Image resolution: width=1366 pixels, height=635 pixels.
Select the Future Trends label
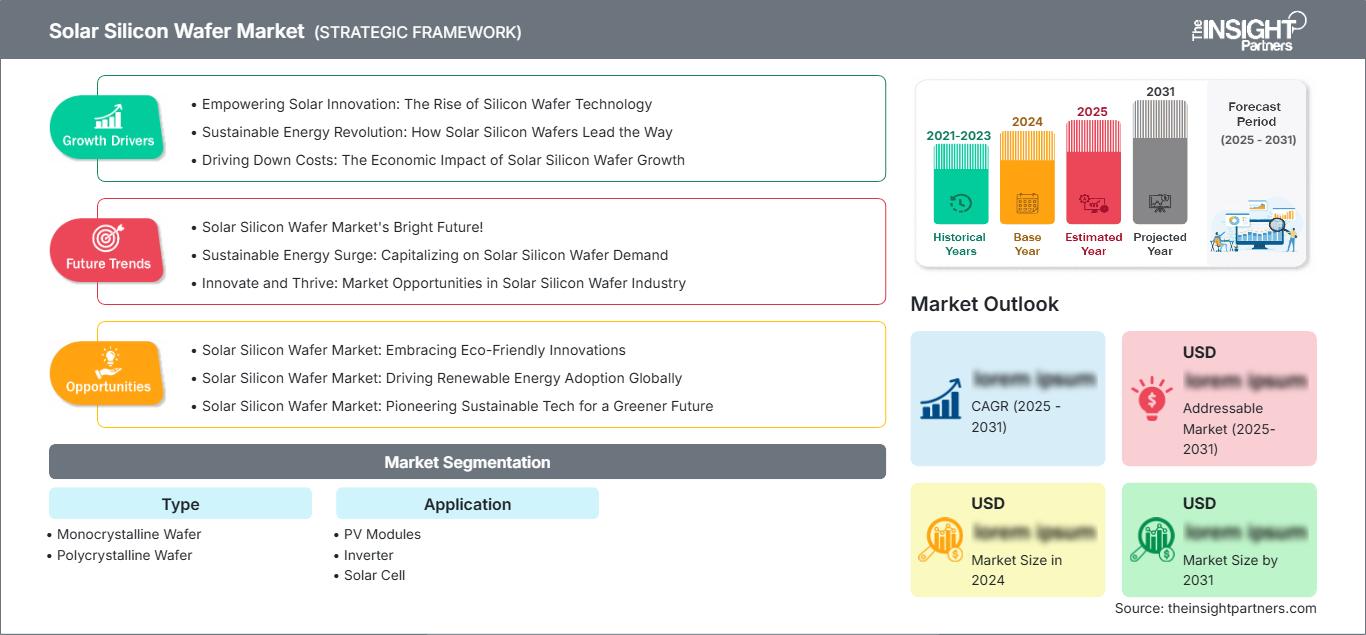[x=108, y=264]
